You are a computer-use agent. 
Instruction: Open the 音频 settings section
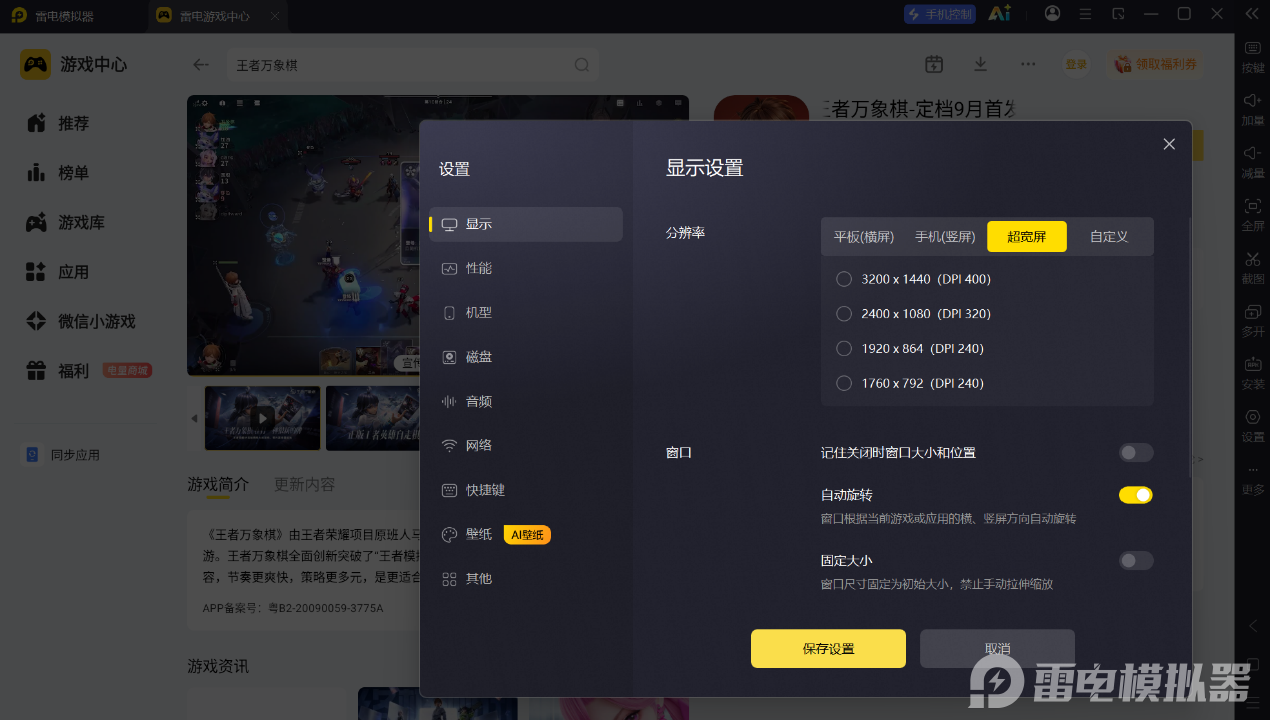[526, 401]
